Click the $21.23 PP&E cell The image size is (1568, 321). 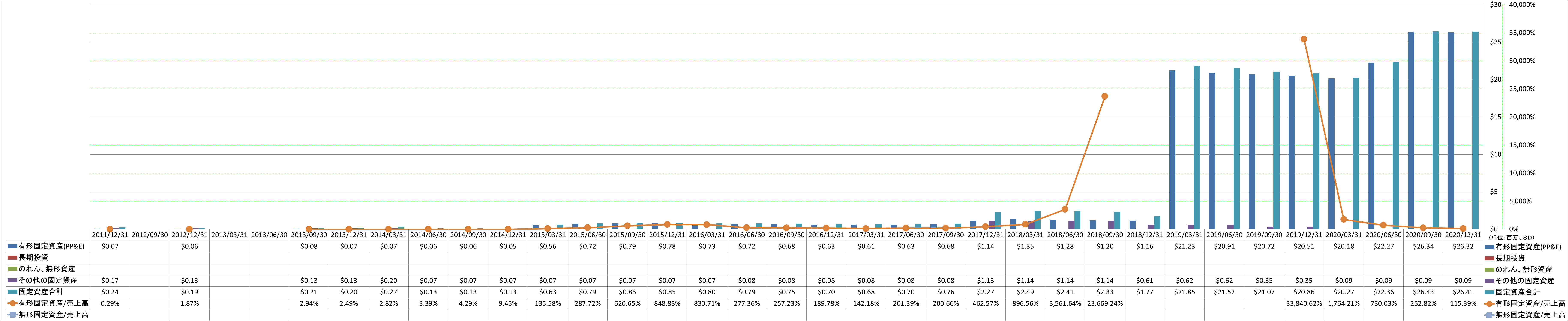tap(1185, 246)
